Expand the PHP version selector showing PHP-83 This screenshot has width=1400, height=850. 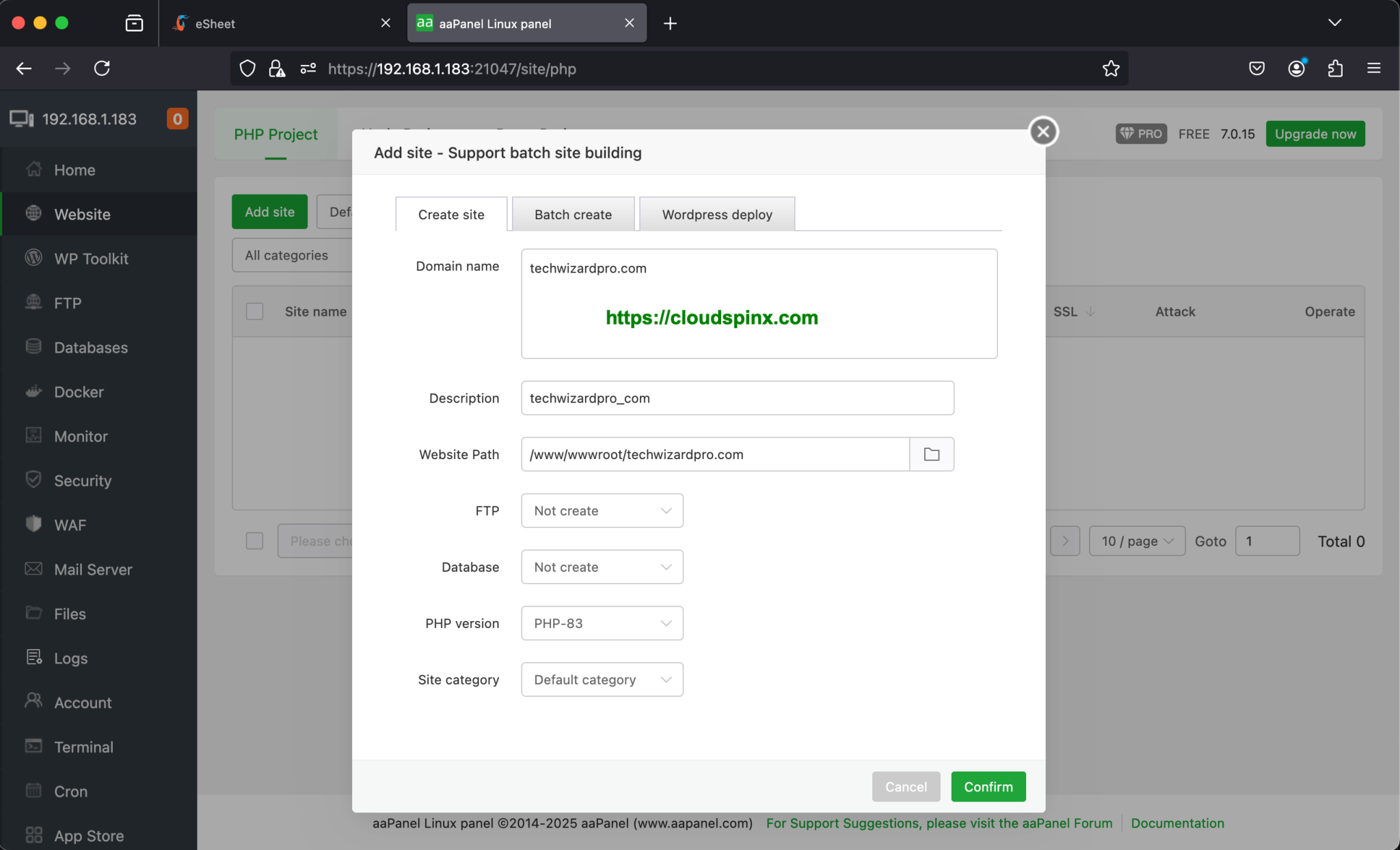coord(601,622)
